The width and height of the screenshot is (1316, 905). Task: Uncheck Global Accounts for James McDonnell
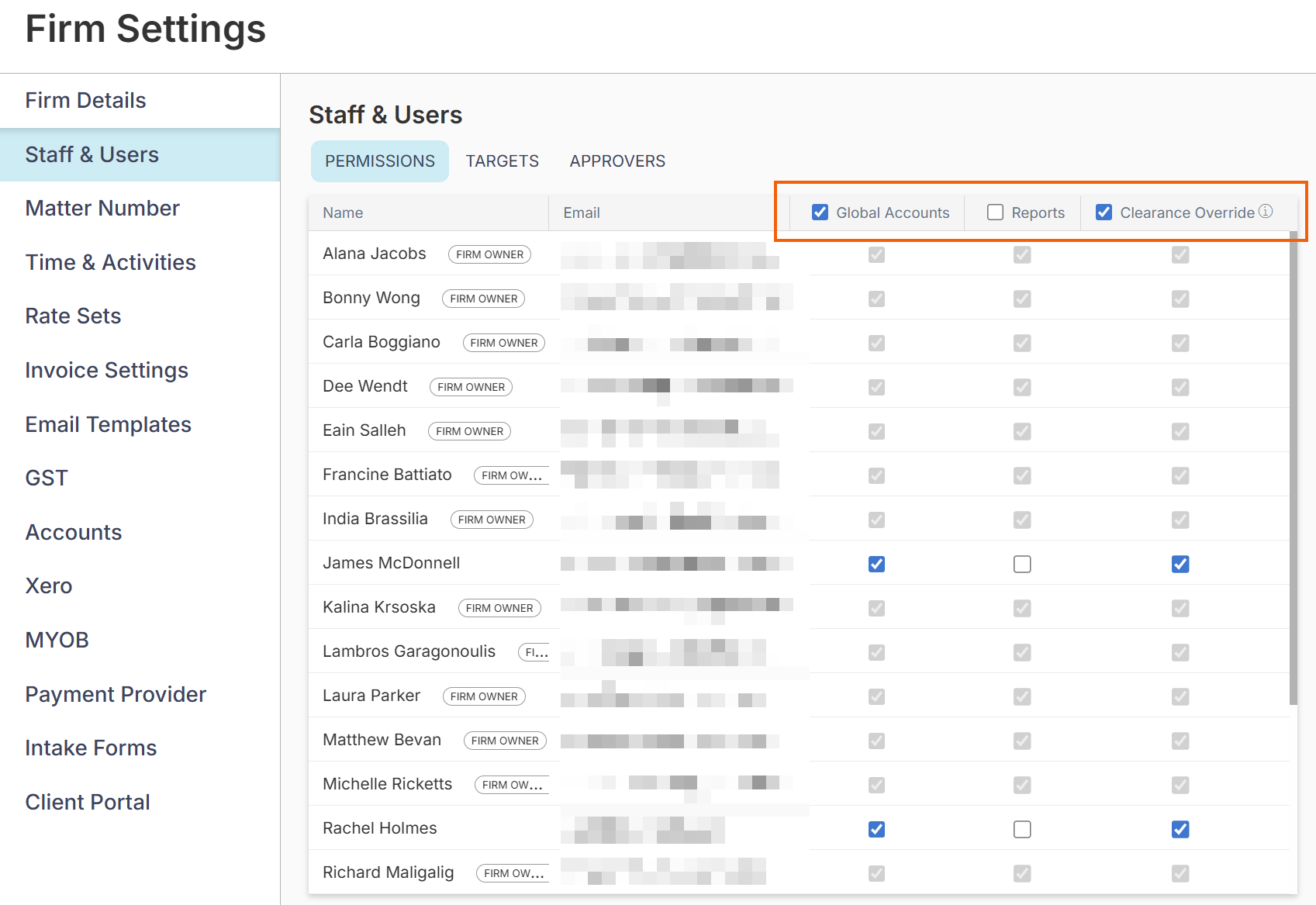point(876,564)
